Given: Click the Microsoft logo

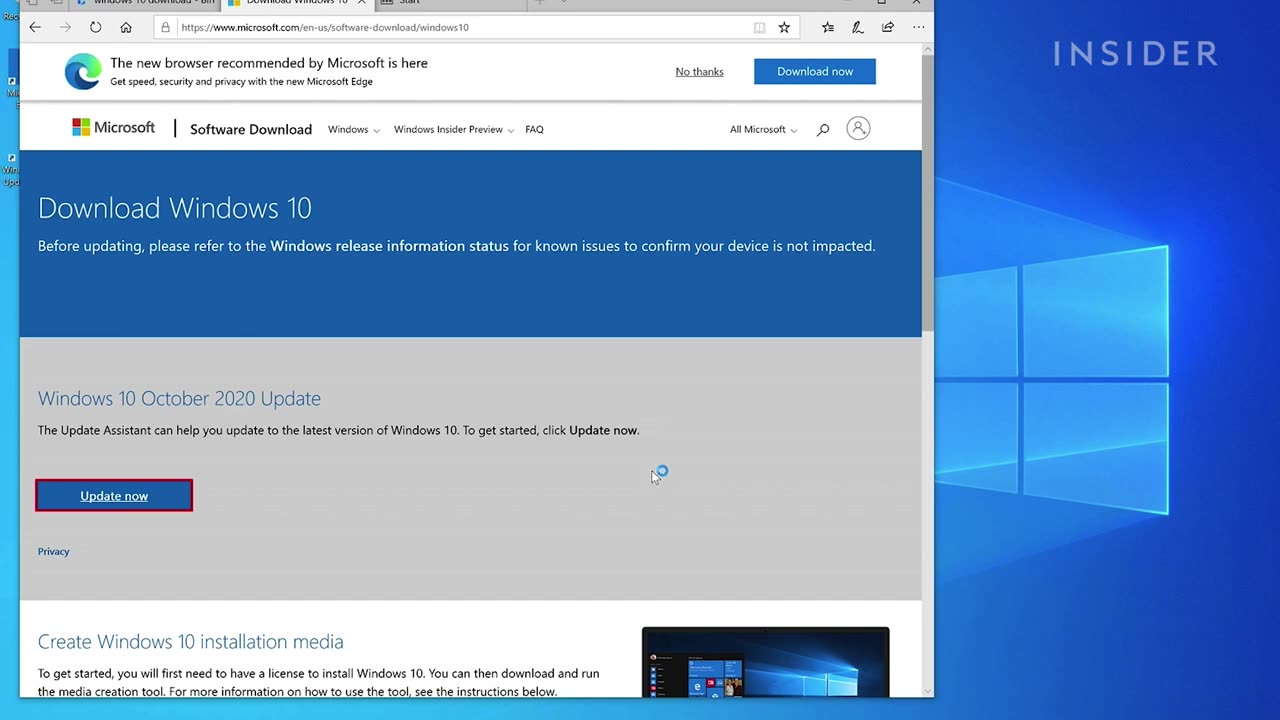Looking at the screenshot, I should [x=113, y=128].
